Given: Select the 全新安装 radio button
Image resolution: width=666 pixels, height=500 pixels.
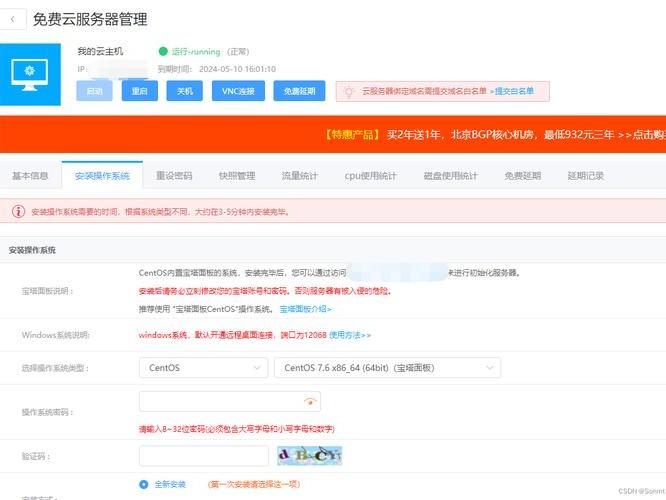Looking at the screenshot, I should 144,484.
